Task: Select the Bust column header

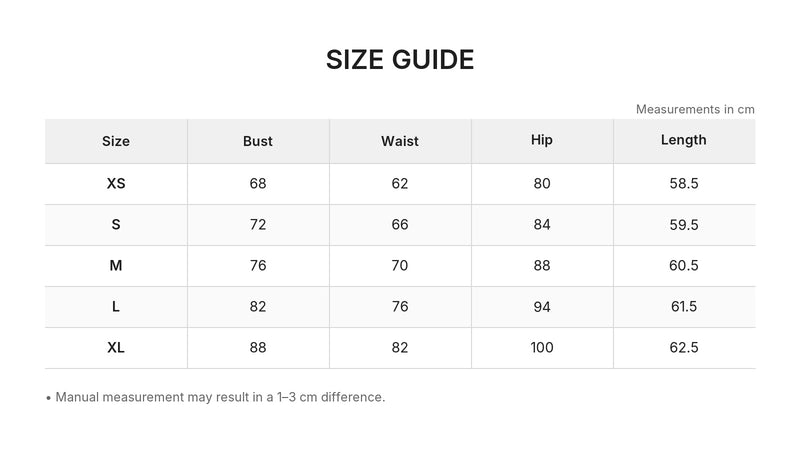Action: point(258,141)
